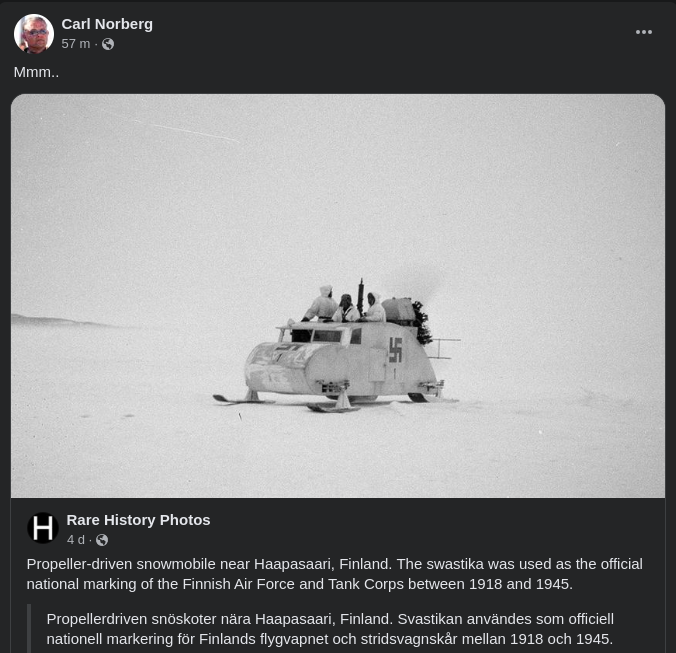Click the small tree behind the vehicle
Screen dimensions: 676x653
click(x=422, y=322)
